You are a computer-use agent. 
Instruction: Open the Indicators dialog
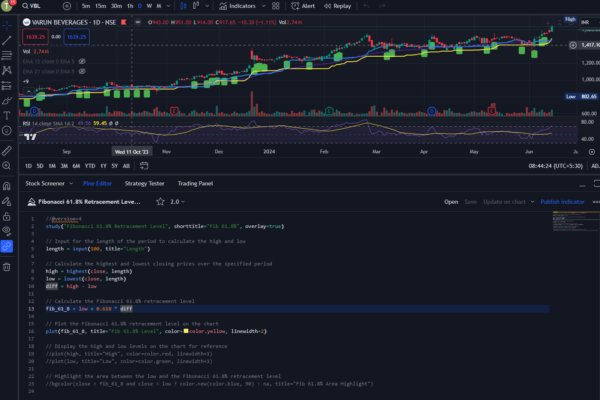point(237,6)
